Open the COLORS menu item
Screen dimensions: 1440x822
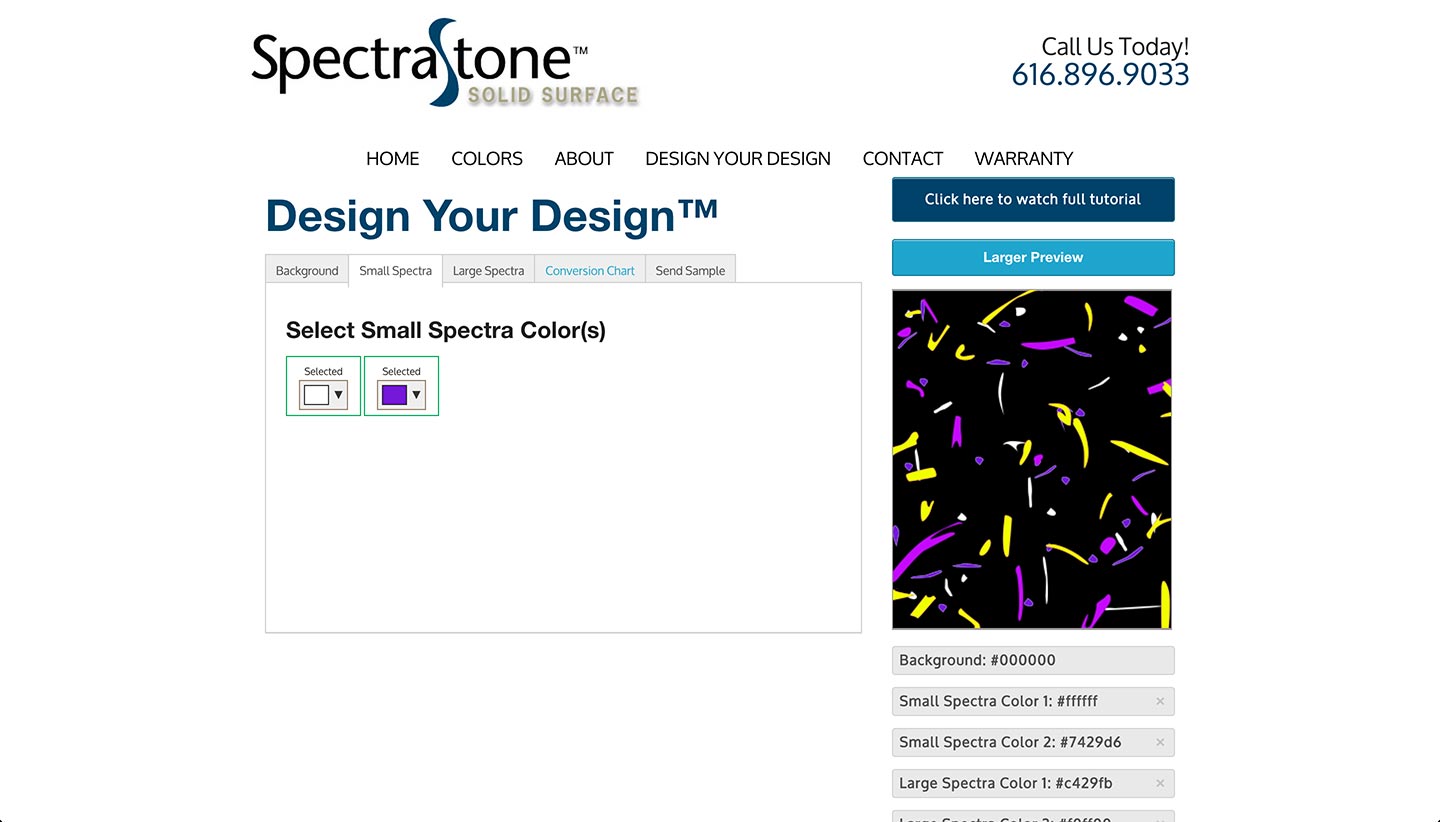pos(487,158)
